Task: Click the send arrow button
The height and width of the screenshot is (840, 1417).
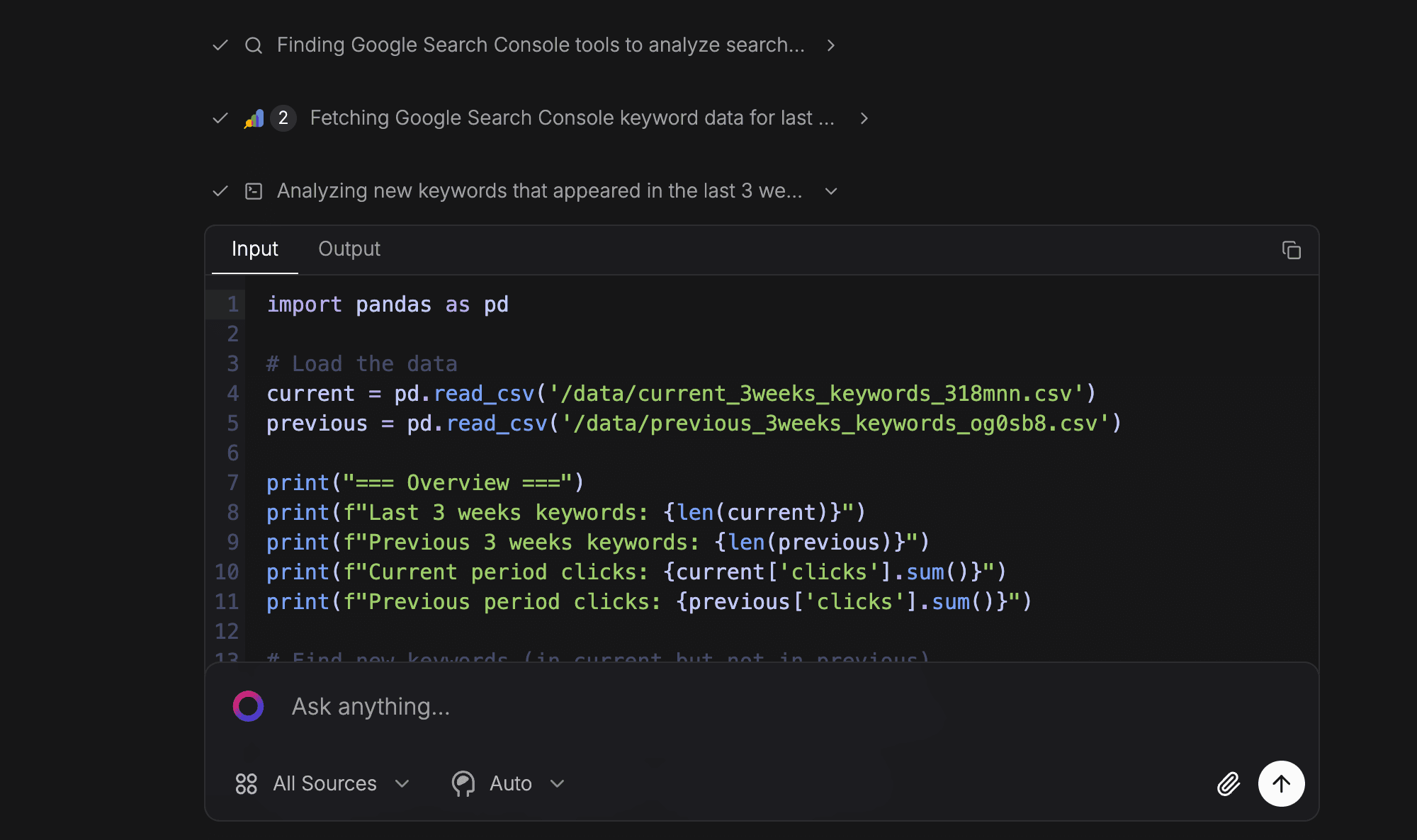Action: pyautogui.click(x=1281, y=784)
